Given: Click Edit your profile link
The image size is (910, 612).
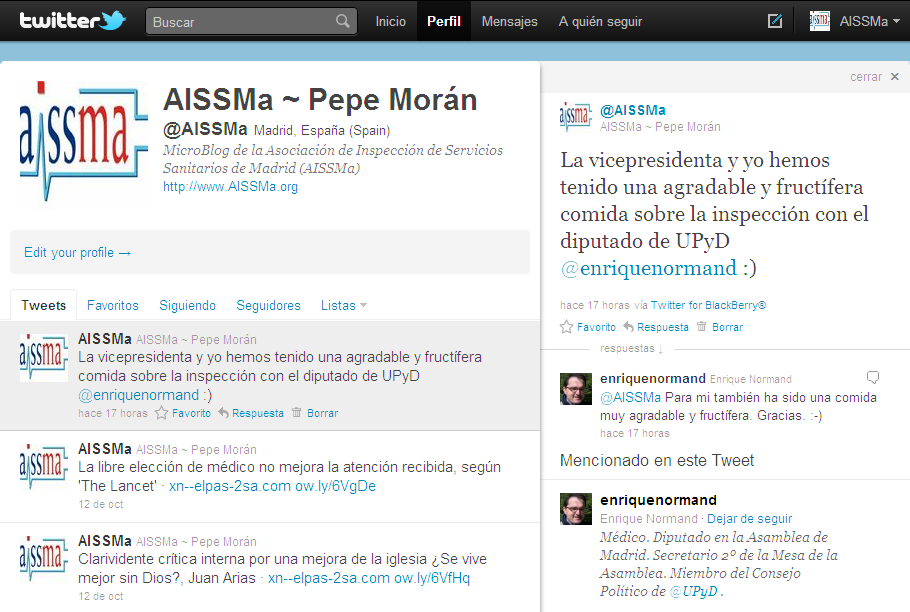Looking at the screenshot, I should click(77, 253).
